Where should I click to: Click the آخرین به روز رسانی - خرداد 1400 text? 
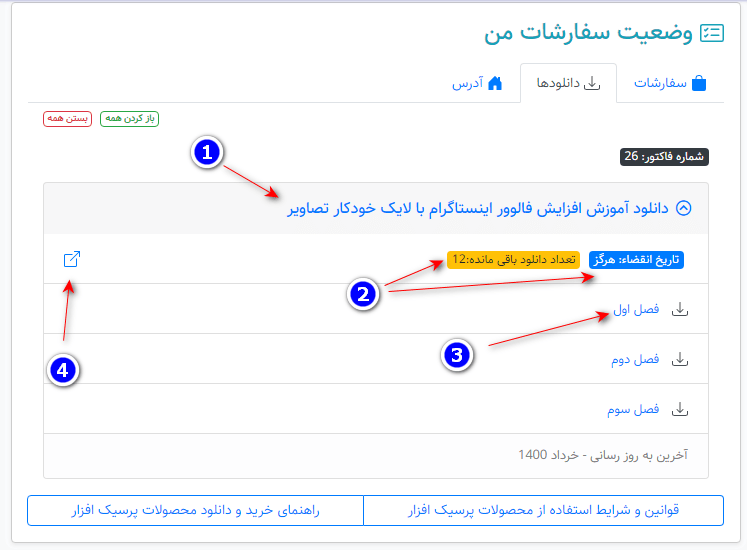603,456
